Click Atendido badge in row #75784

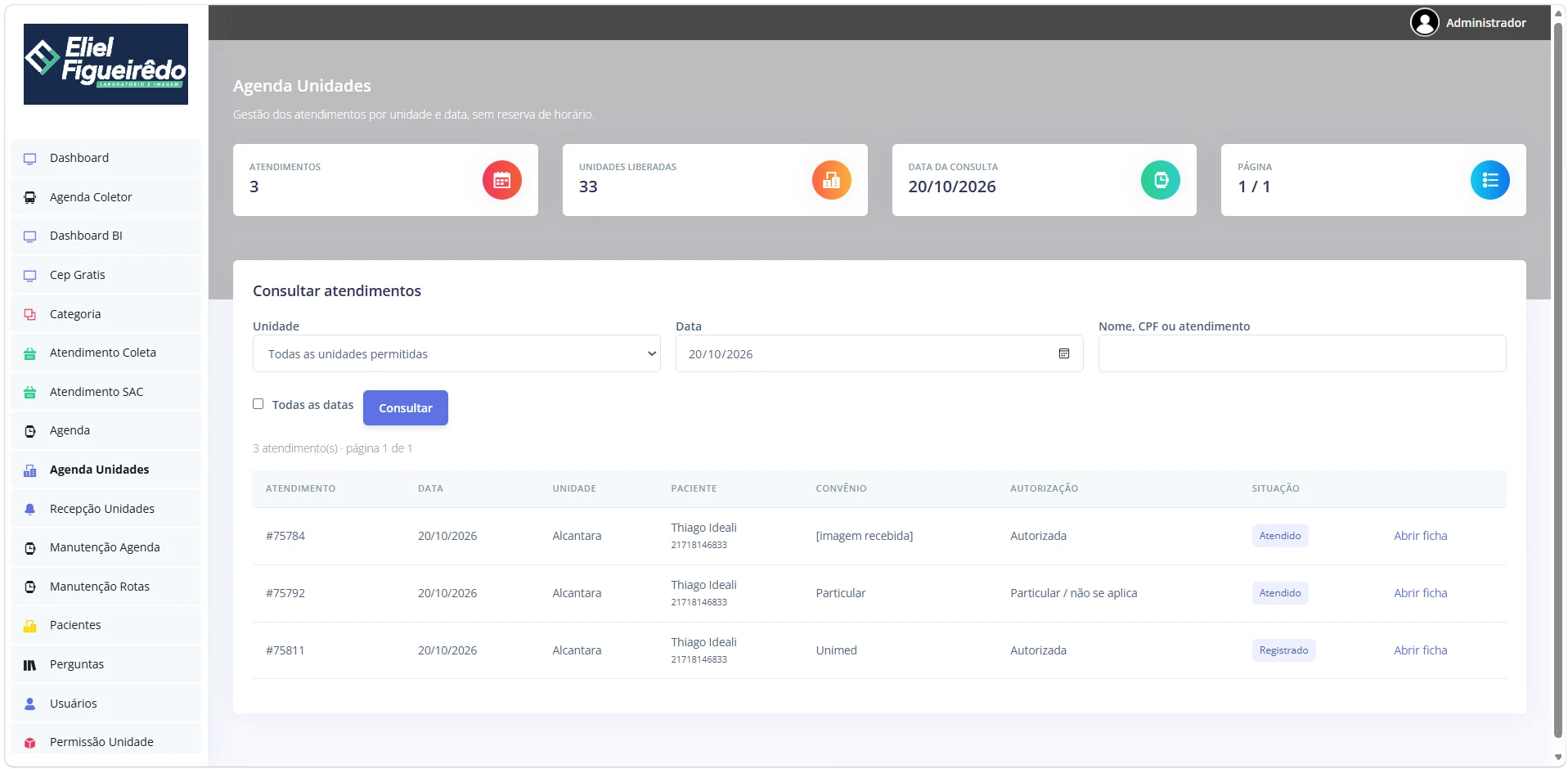pos(1280,536)
